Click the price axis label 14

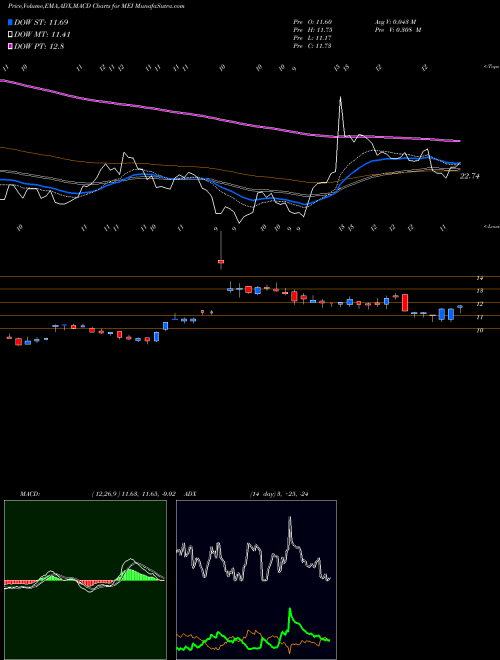pos(479,278)
